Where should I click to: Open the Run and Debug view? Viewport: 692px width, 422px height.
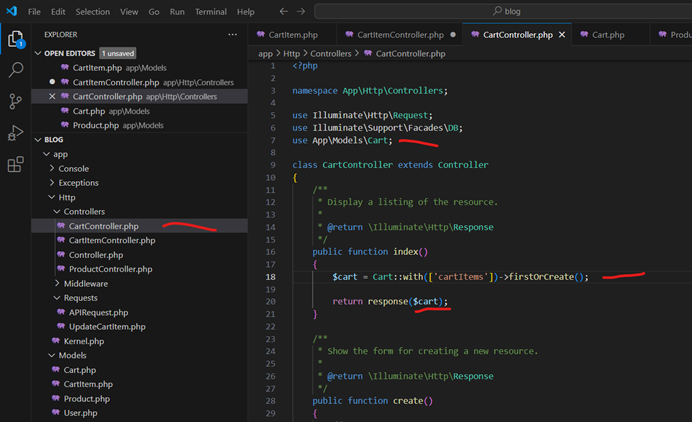[16, 133]
